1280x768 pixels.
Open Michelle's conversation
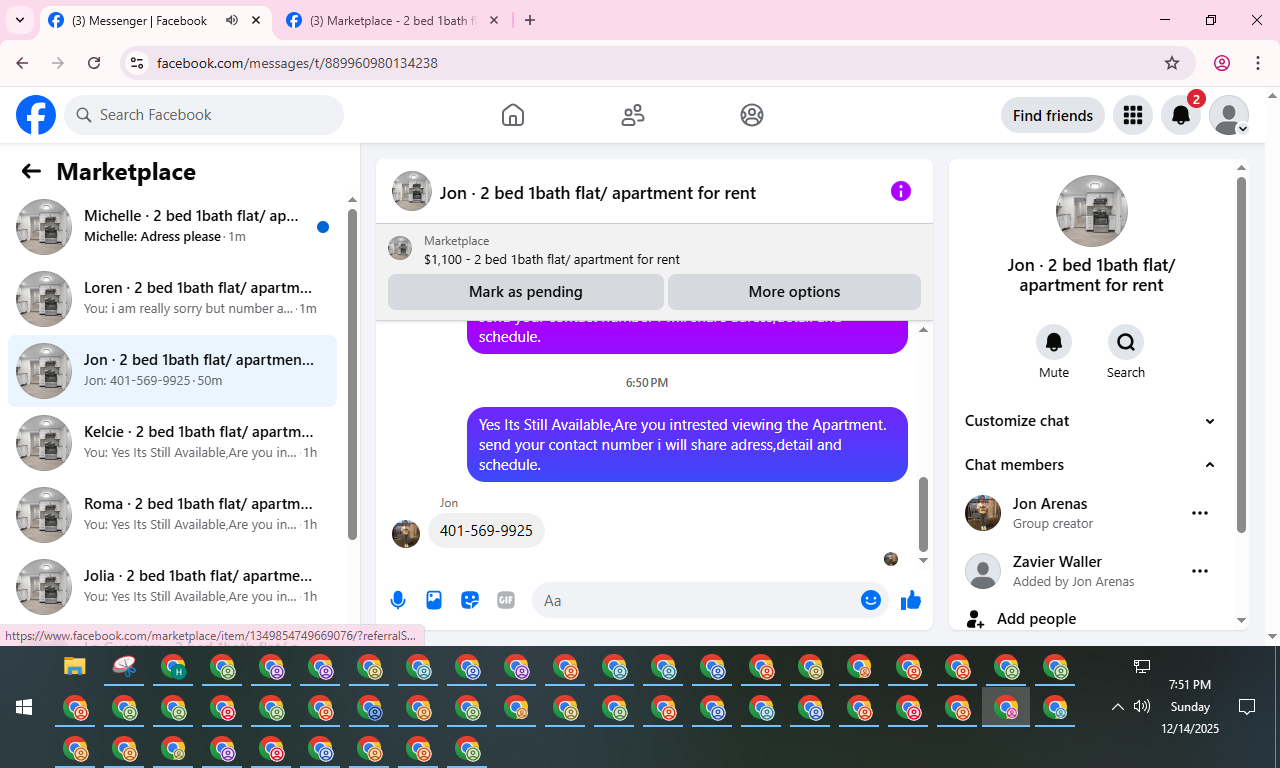pos(172,227)
